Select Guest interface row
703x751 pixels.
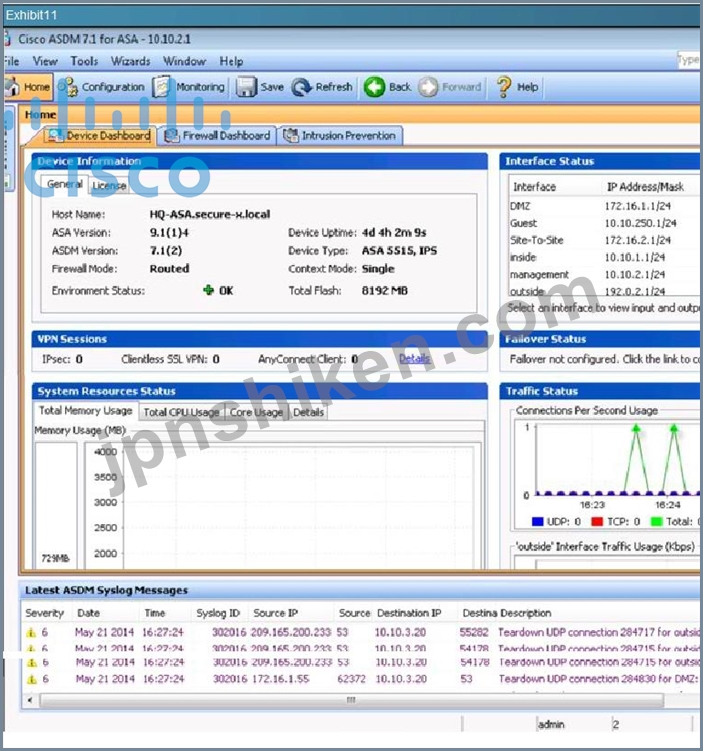pos(604,223)
